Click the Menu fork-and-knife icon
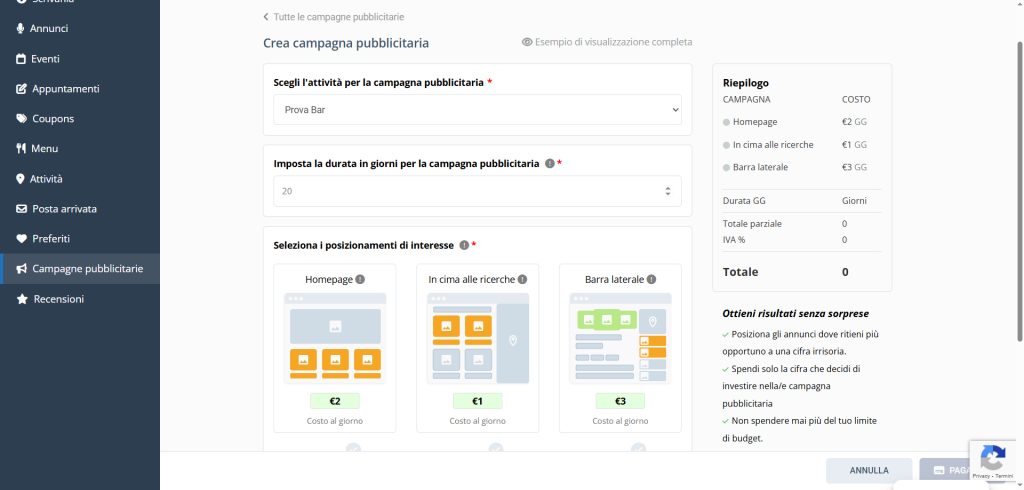This screenshot has height=490, width=1024. [21, 149]
